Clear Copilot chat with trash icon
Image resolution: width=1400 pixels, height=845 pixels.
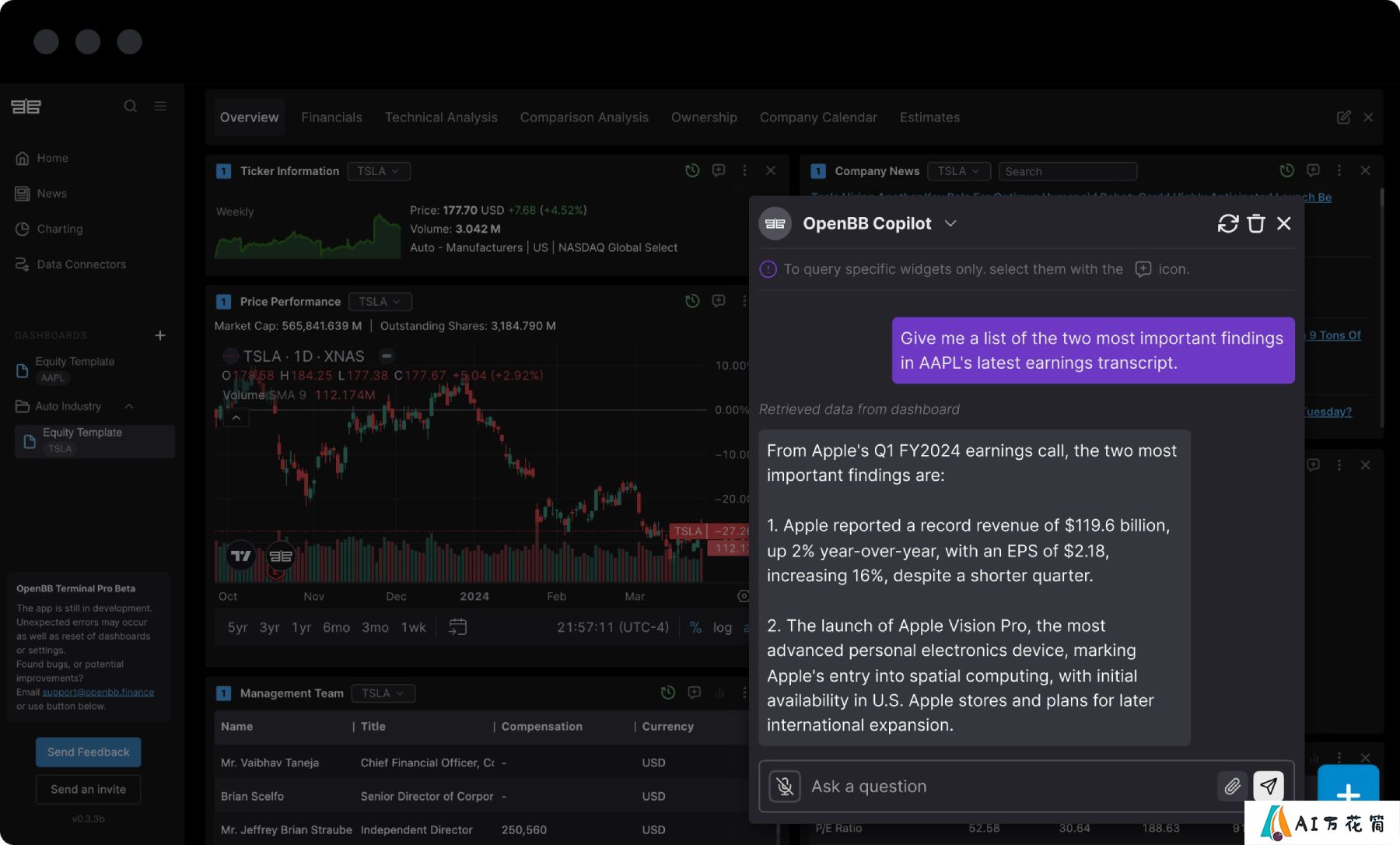[1256, 224]
